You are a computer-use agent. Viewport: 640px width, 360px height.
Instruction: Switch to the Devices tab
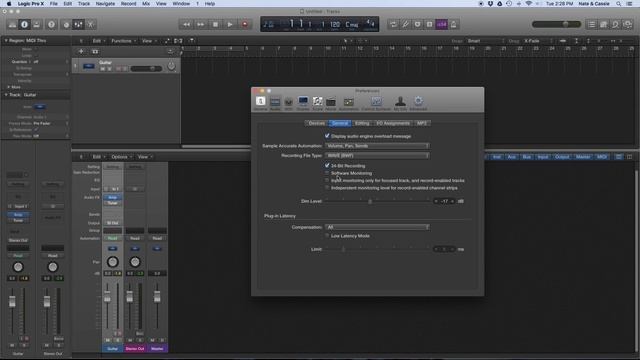pyautogui.click(x=317, y=123)
